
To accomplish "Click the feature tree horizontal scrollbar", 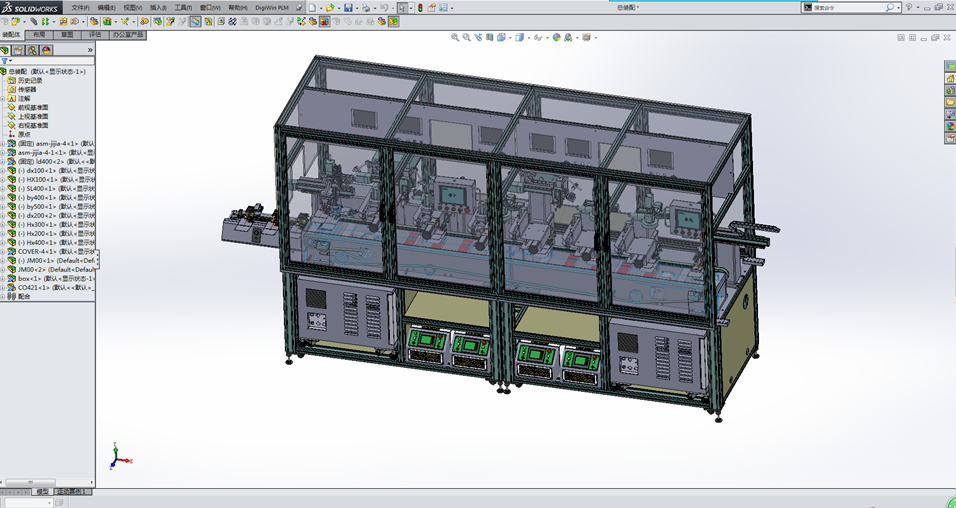I will click(30, 482).
